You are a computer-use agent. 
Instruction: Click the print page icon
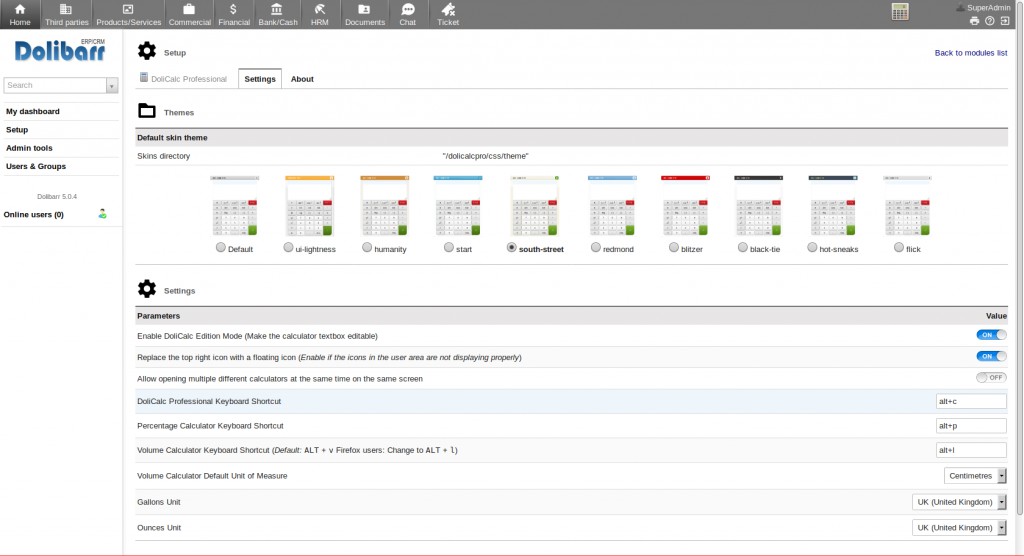974,21
